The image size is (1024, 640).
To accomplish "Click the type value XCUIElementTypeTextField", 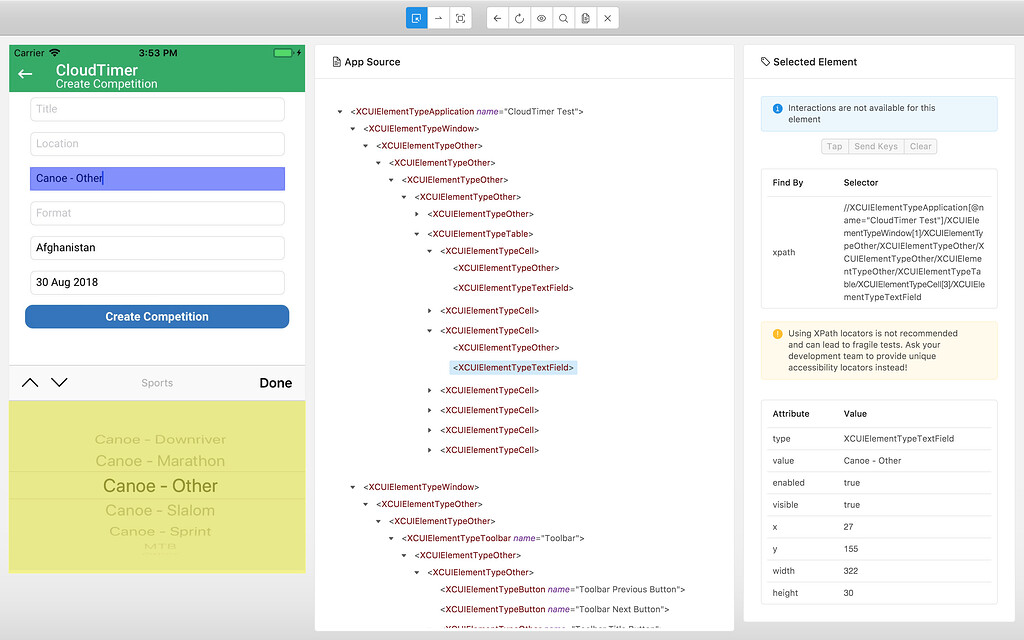I will [x=899, y=439].
